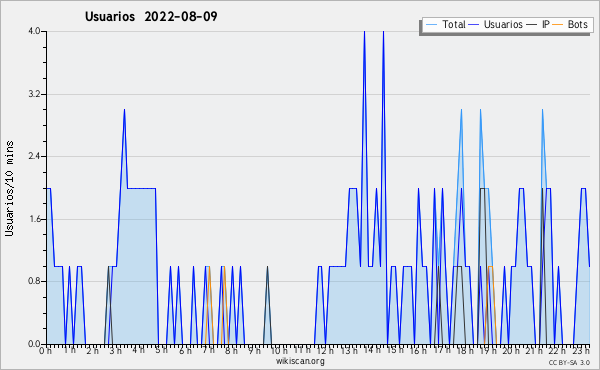The width and height of the screenshot is (600, 370).
Task: Select the 'Usuarios' legend label
Action: pos(503,24)
